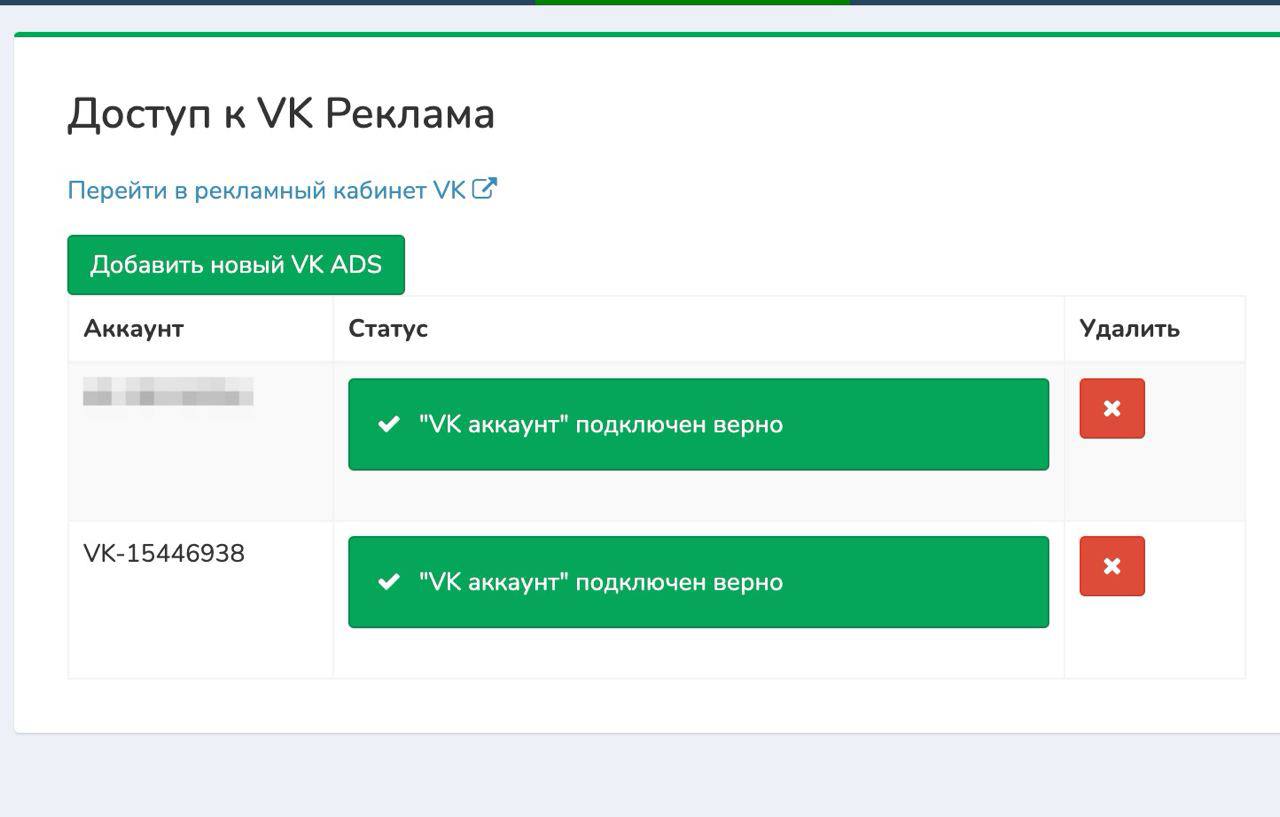Click the external link icon after VK link
The height and width of the screenshot is (817, 1280).
484,189
